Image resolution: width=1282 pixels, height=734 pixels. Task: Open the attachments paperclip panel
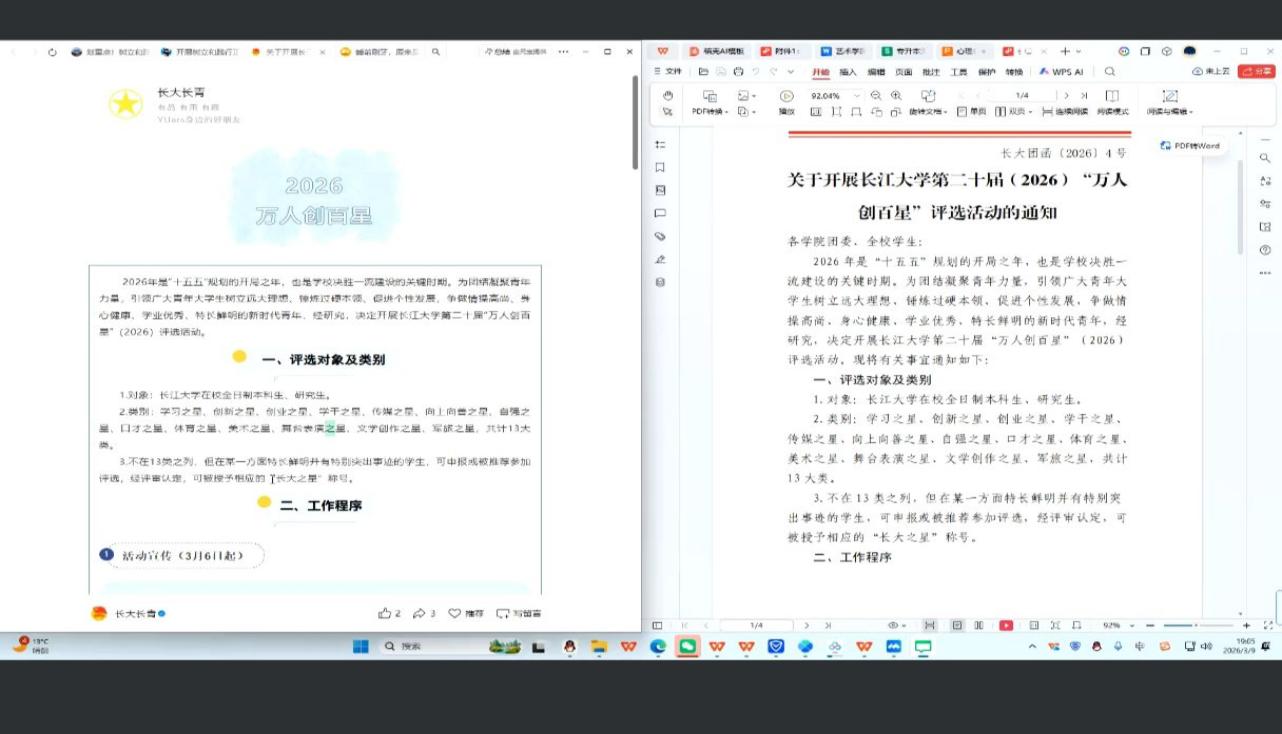click(x=660, y=236)
